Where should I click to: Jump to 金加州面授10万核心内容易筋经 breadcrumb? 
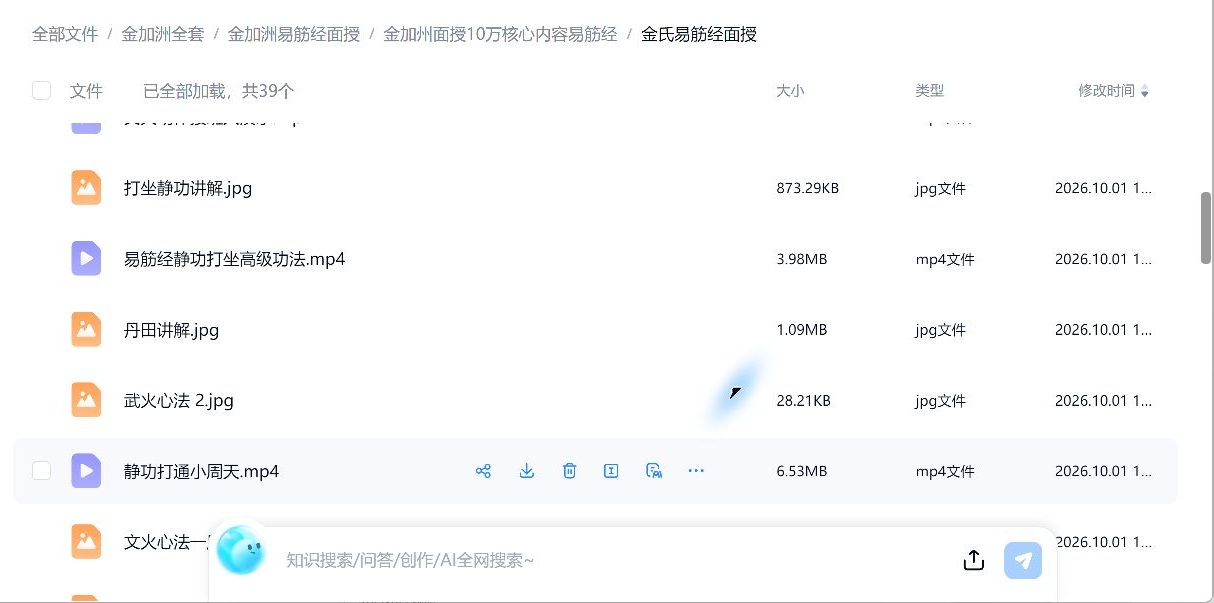coord(501,34)
